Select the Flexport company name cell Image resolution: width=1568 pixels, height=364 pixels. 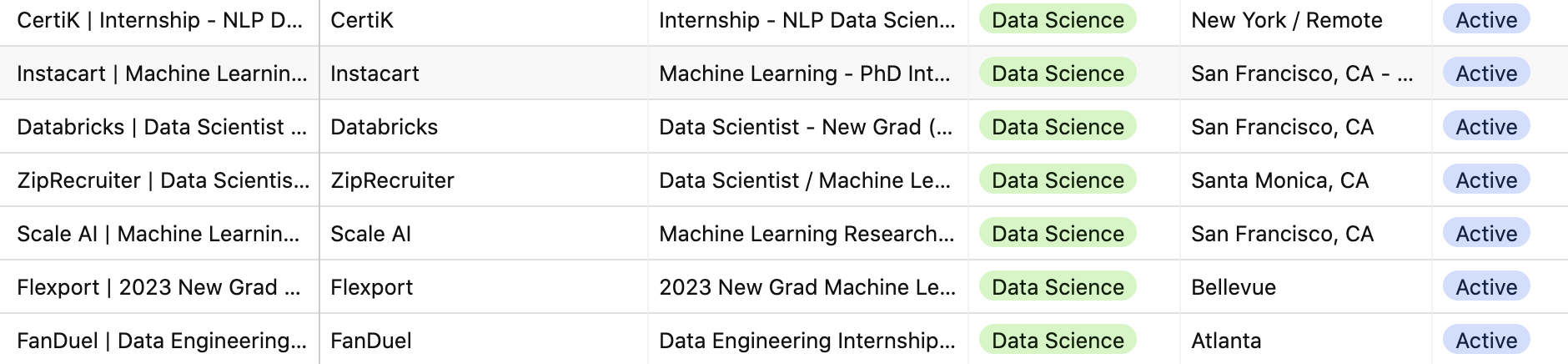[484, 287]
